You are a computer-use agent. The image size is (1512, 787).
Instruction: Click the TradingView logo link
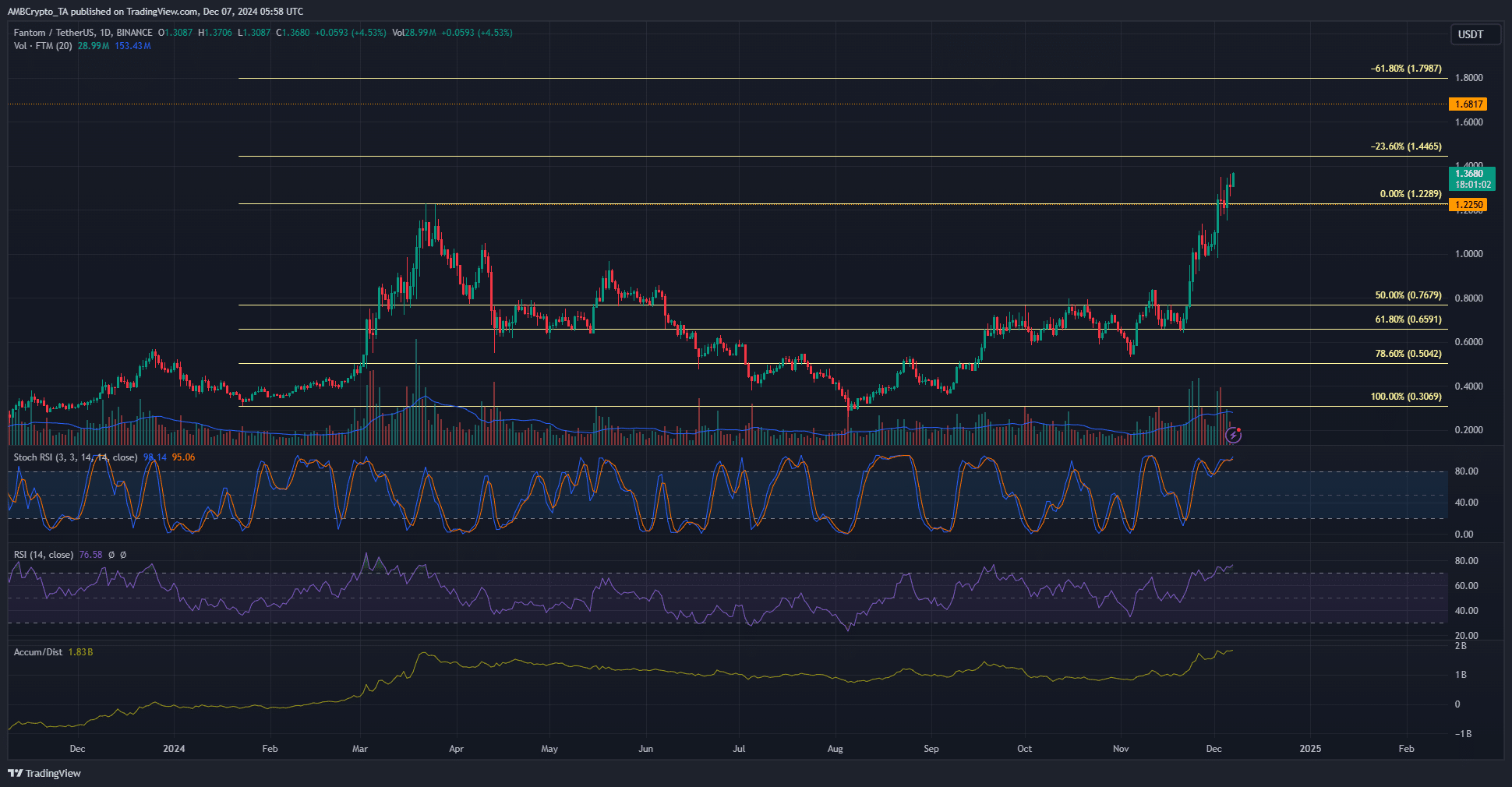click(44, 773)
